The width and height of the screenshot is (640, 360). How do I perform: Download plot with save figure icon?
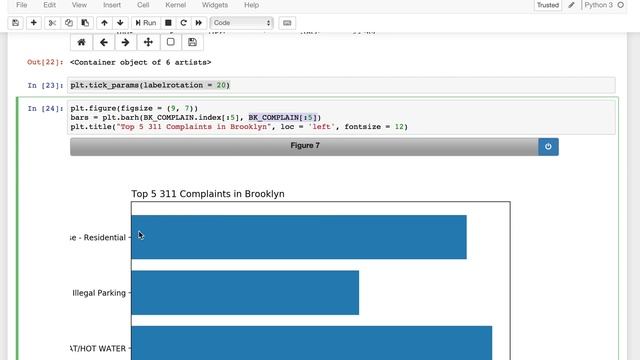click(192, 42)
